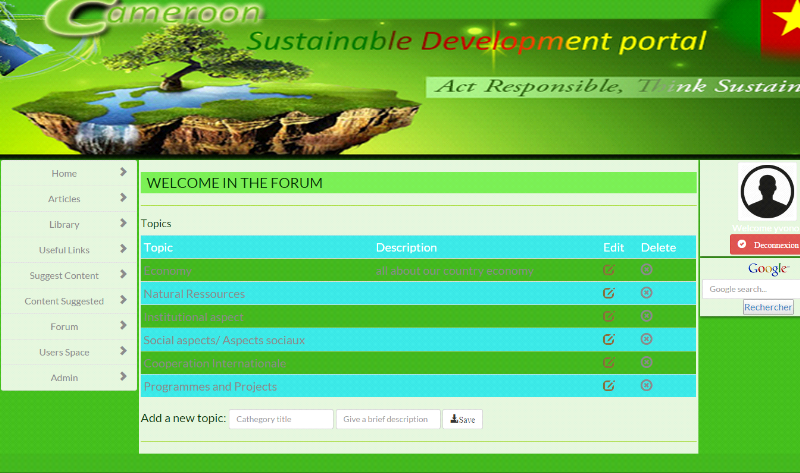Click the Save button
This screenshot has width=800, height=473.
click(462, 419)
